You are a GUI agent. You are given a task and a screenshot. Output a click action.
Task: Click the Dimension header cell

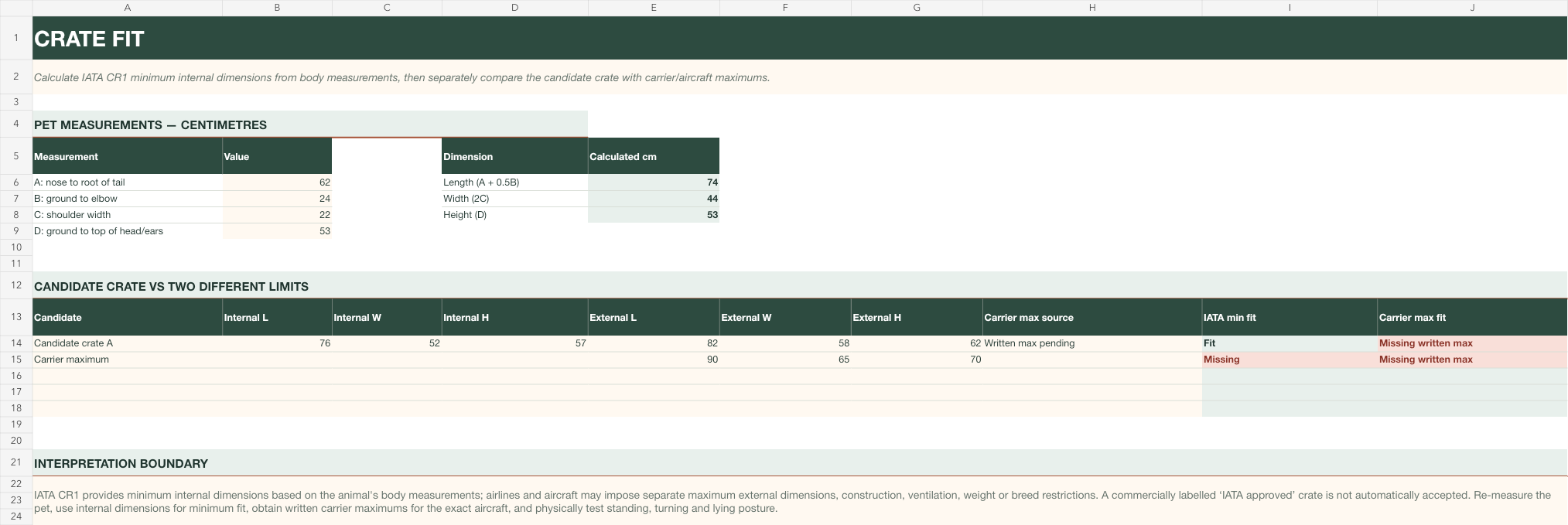pyautogui.click(x=515, y=156)
